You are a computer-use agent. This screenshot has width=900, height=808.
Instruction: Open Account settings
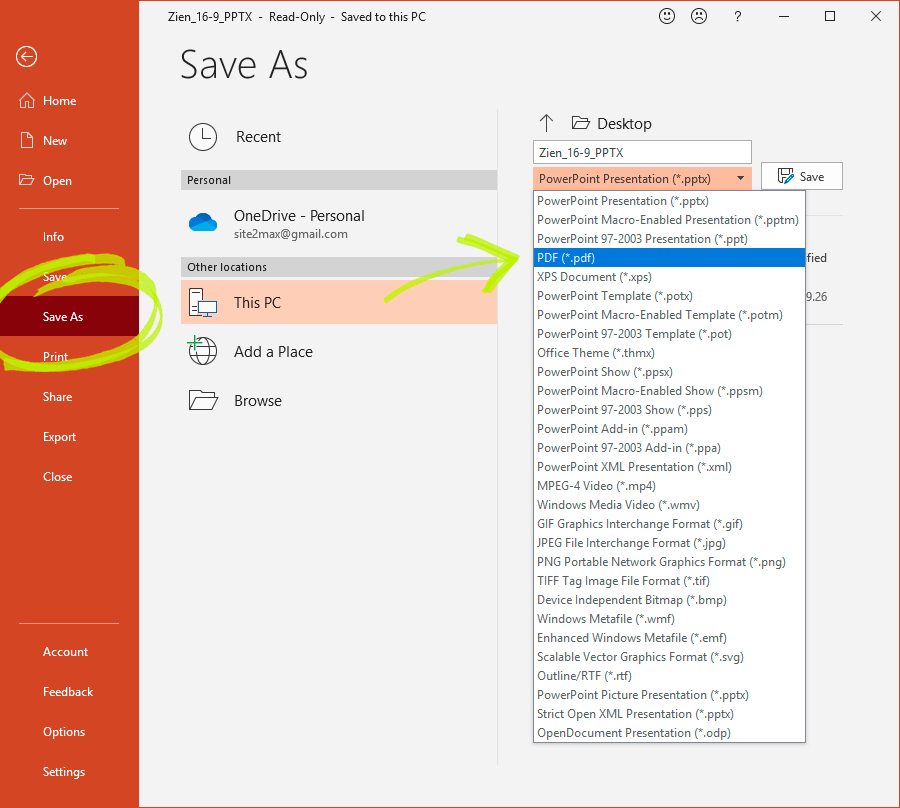click(65, 651)
